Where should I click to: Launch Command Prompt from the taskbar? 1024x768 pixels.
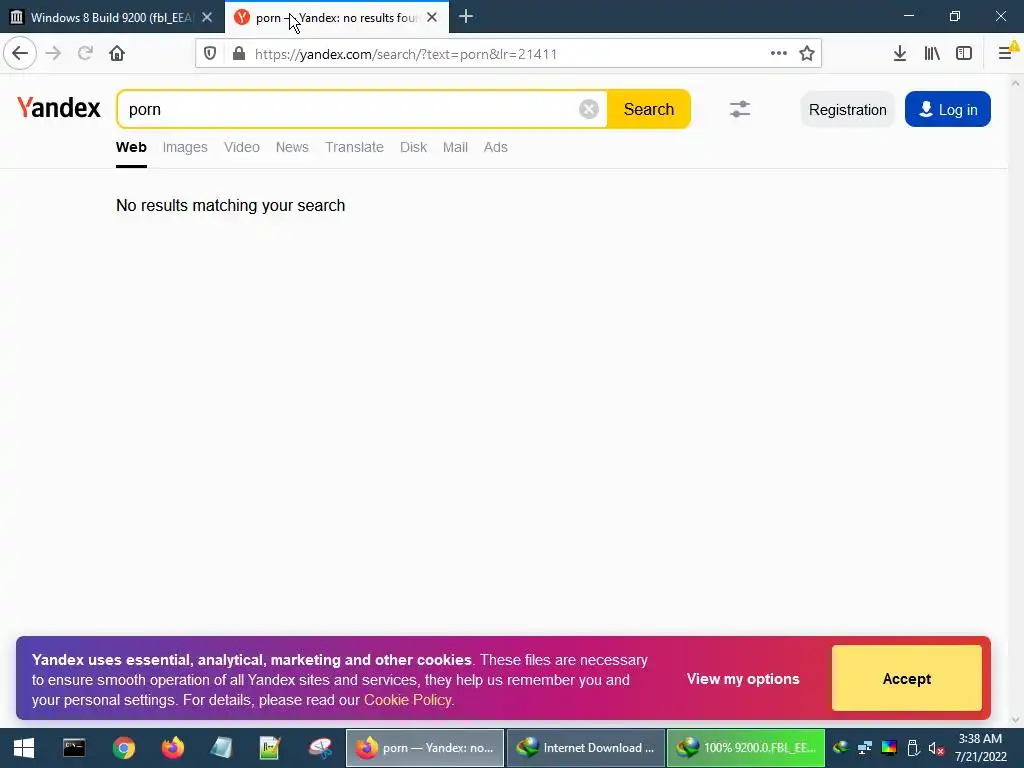[x=74, y=748]
